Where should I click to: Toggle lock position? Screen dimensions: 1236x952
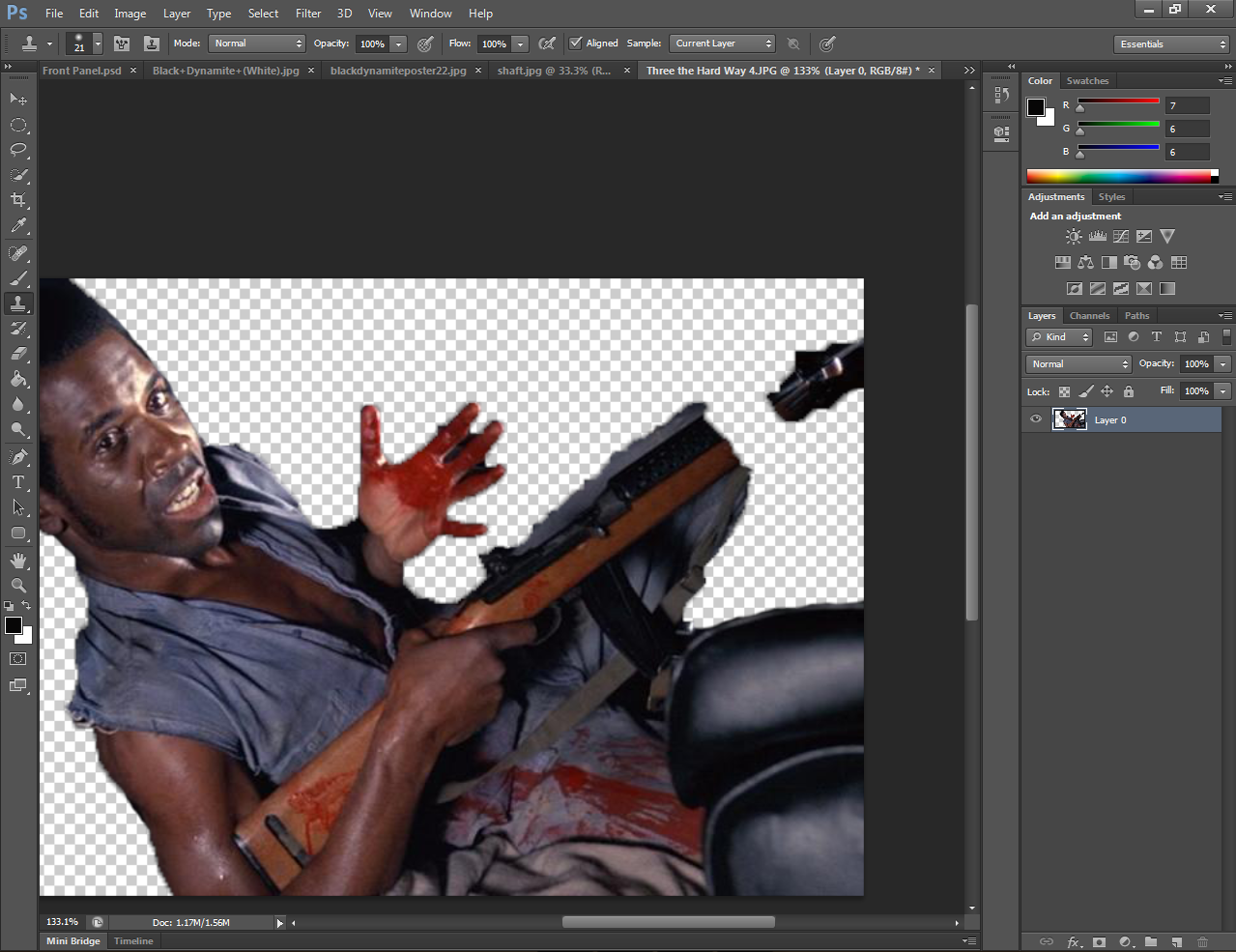click(1107, 391)
